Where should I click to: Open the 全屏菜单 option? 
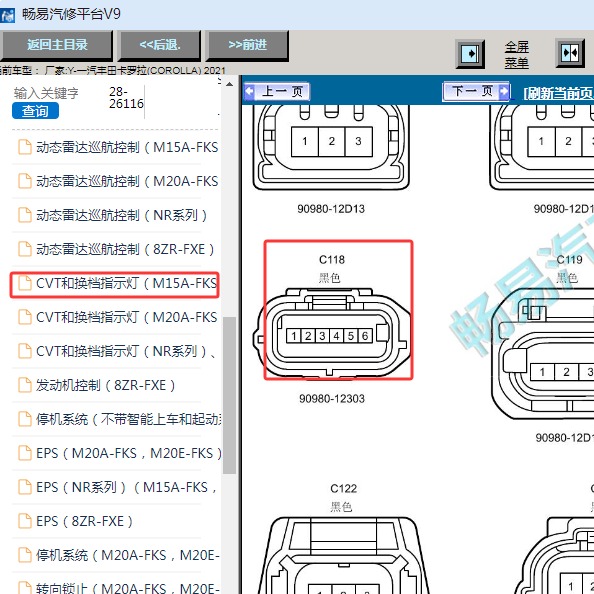(517, 54)
